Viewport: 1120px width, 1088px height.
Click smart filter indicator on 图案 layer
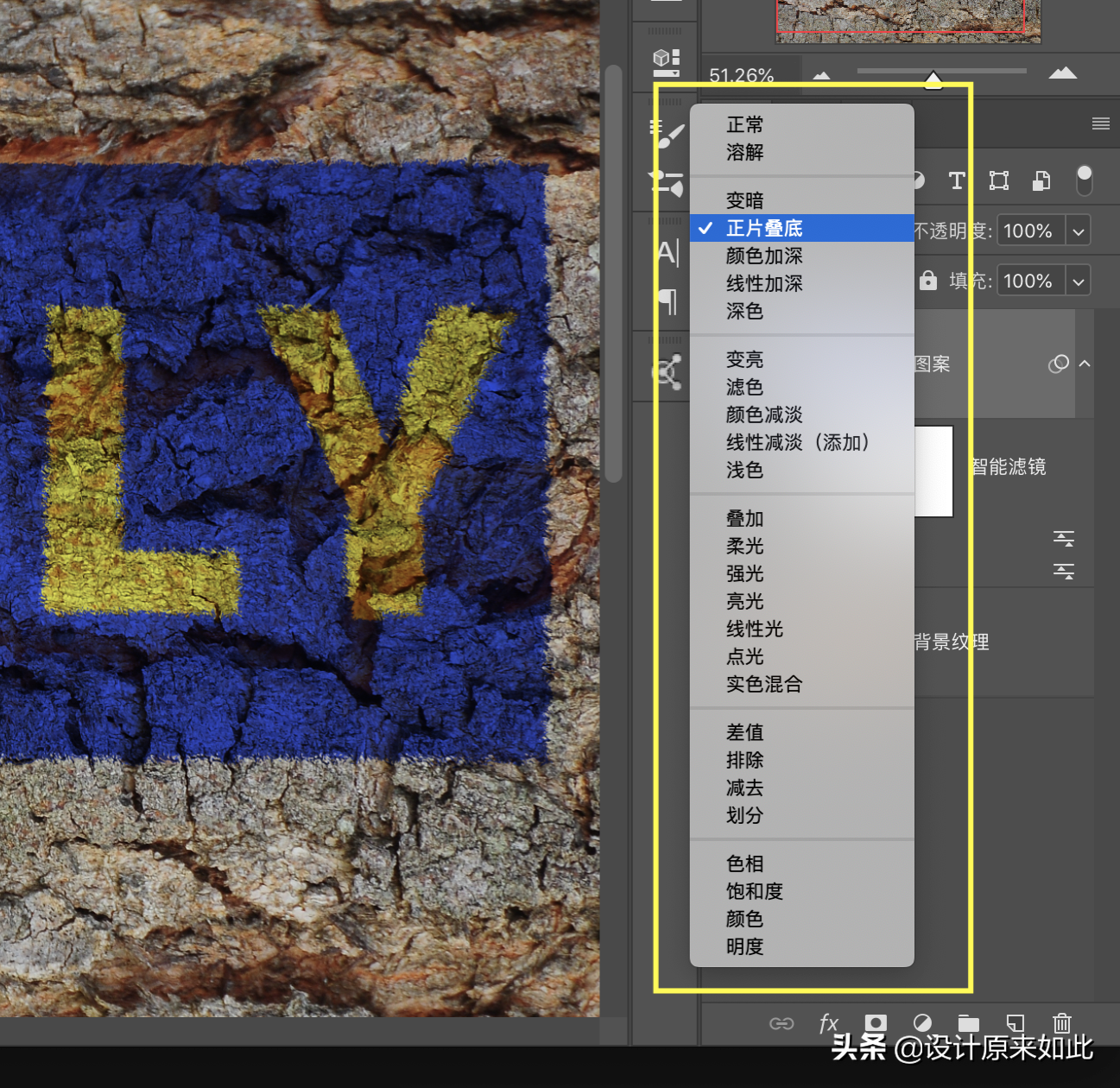1059,364
